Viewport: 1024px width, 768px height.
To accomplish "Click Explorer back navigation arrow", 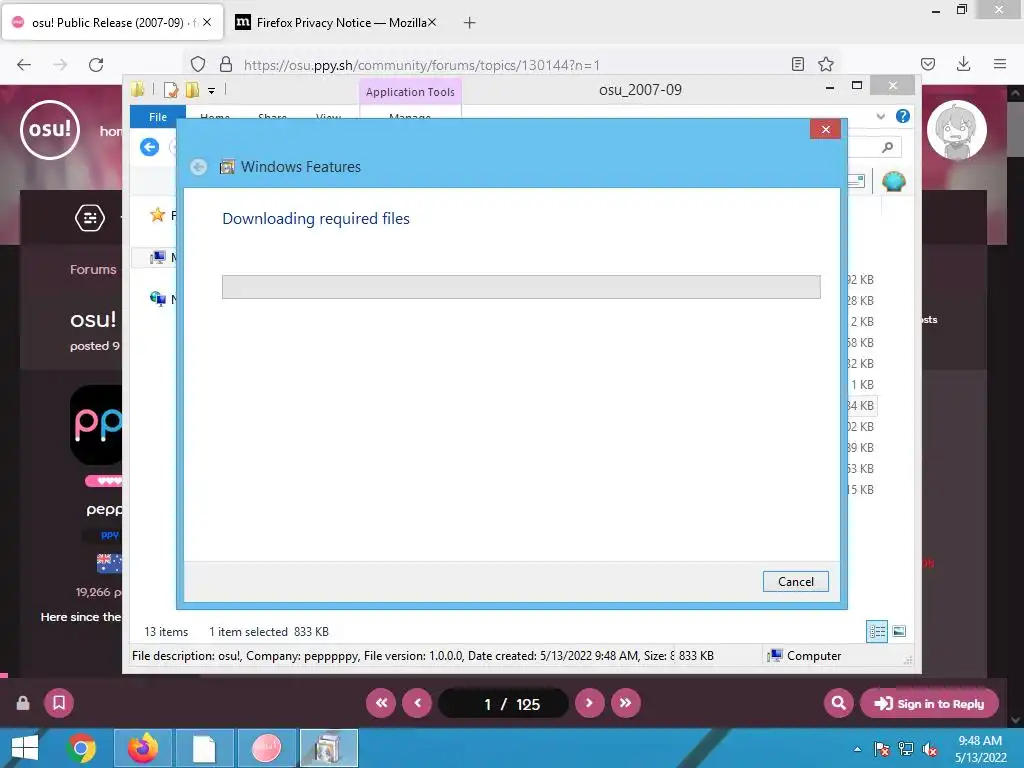I will coord(150,147).
